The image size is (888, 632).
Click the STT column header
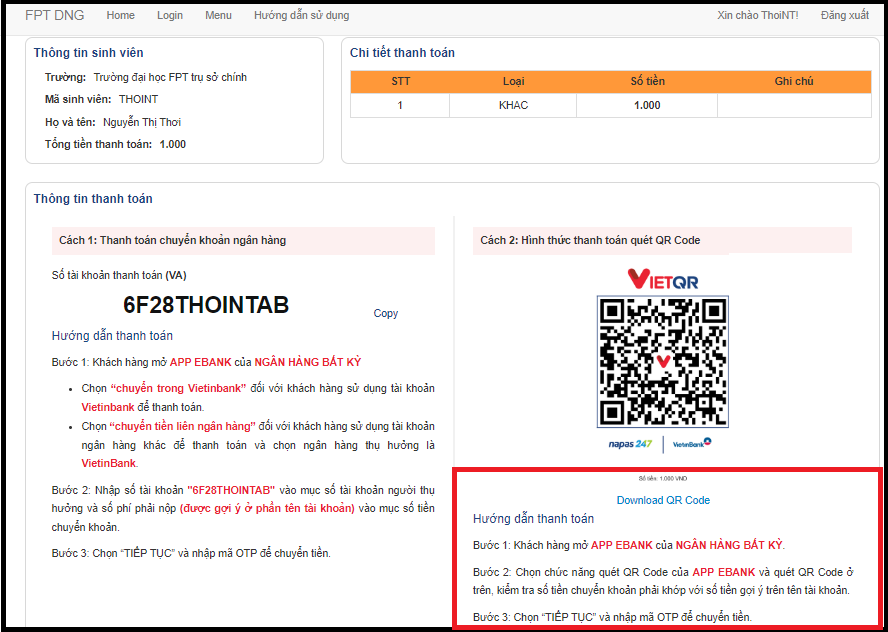[400, 82]
